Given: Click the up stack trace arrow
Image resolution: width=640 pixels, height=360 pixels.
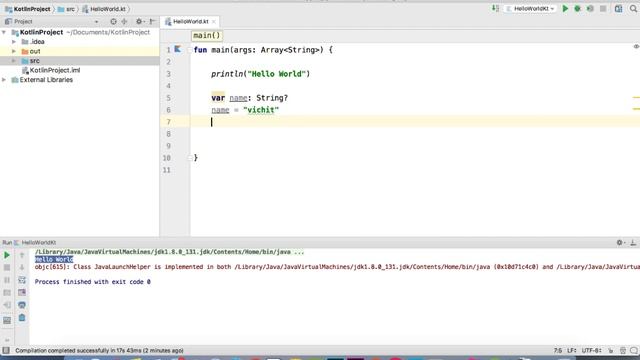Looking at the screenshot, I should coord(22,255).
